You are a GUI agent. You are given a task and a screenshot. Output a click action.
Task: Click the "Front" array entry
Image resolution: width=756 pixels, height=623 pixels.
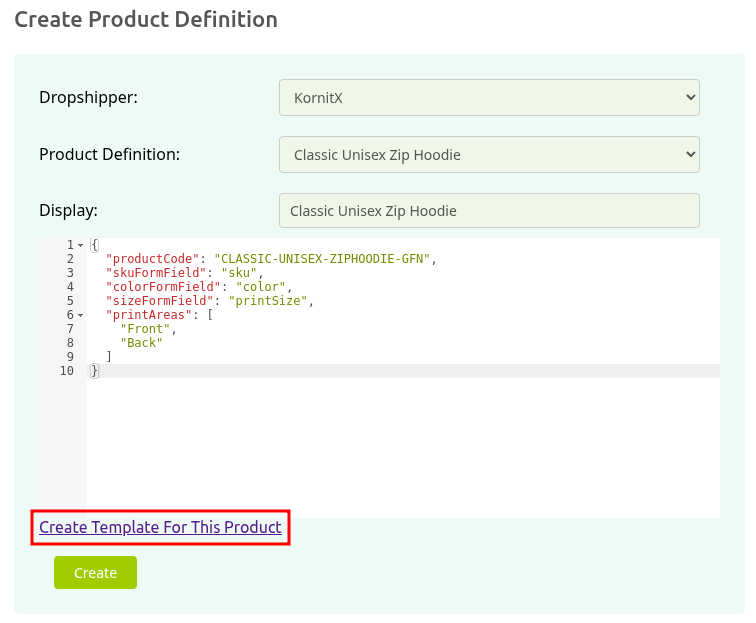coord(145,328)
